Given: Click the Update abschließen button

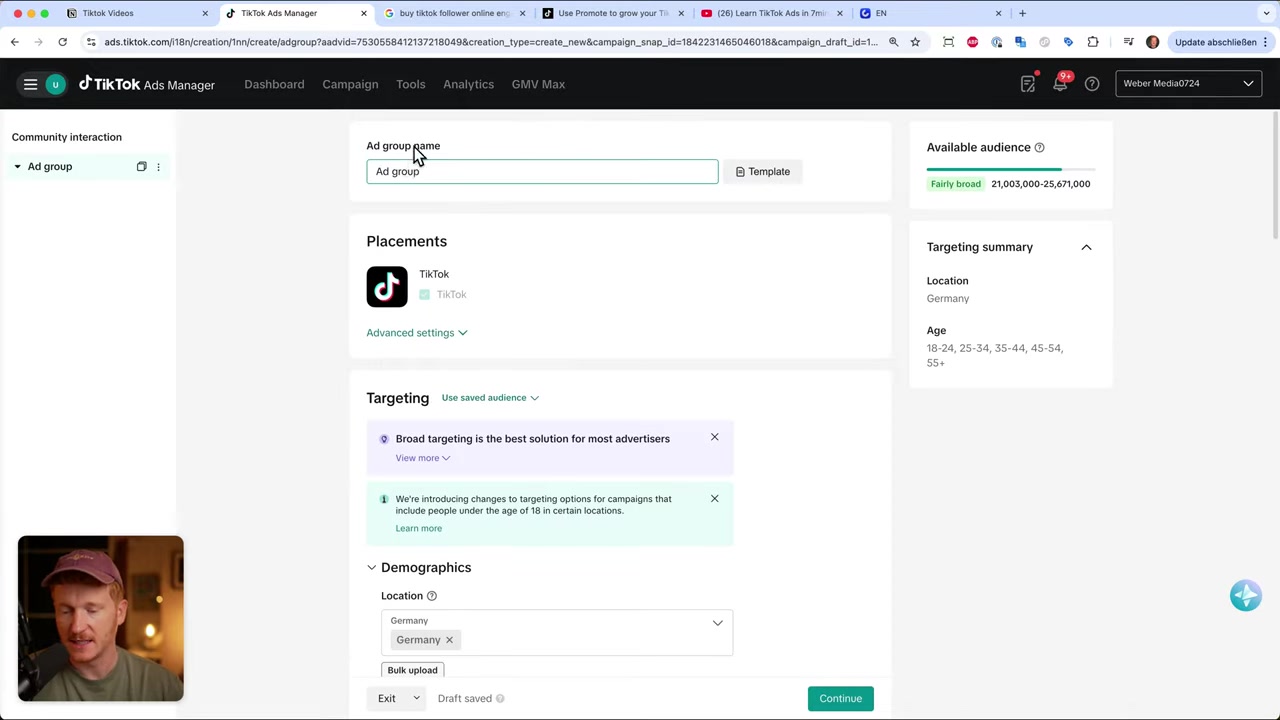Looking at the screenshot, I should 1216,42.
